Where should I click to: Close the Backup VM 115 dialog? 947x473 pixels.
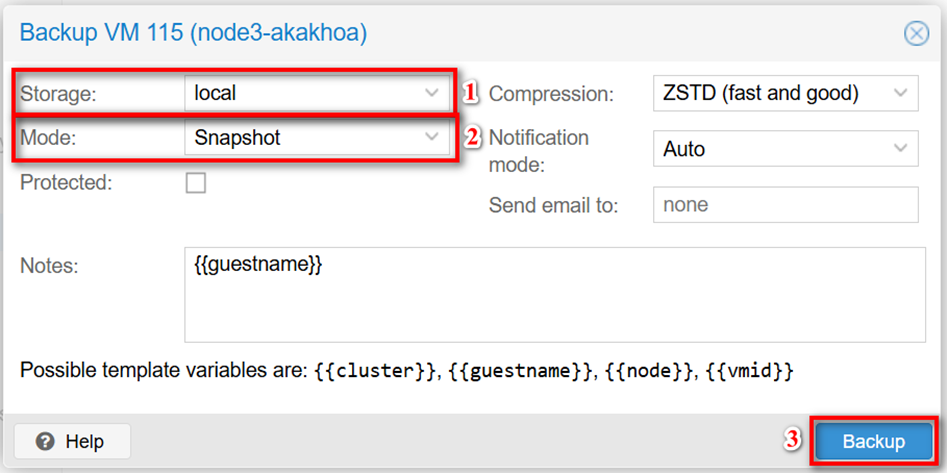pyautogui.click(x=916, y=33)
